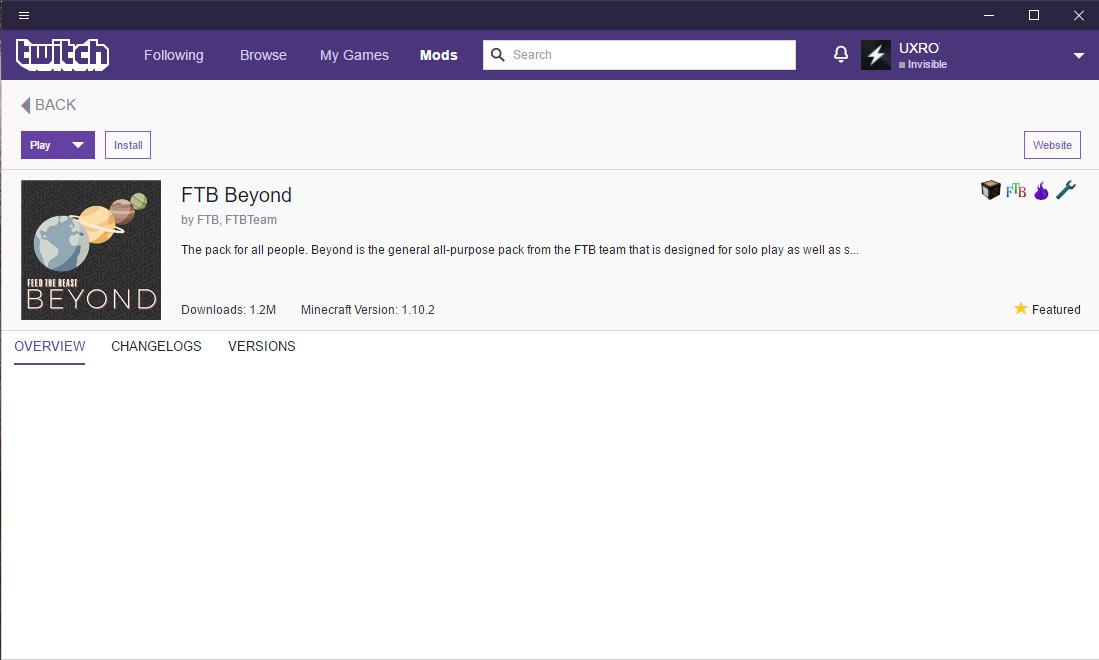This screenshot has height=660, width=1099.
Task: Click the Twitch logo
Action: tap(62, 55)
